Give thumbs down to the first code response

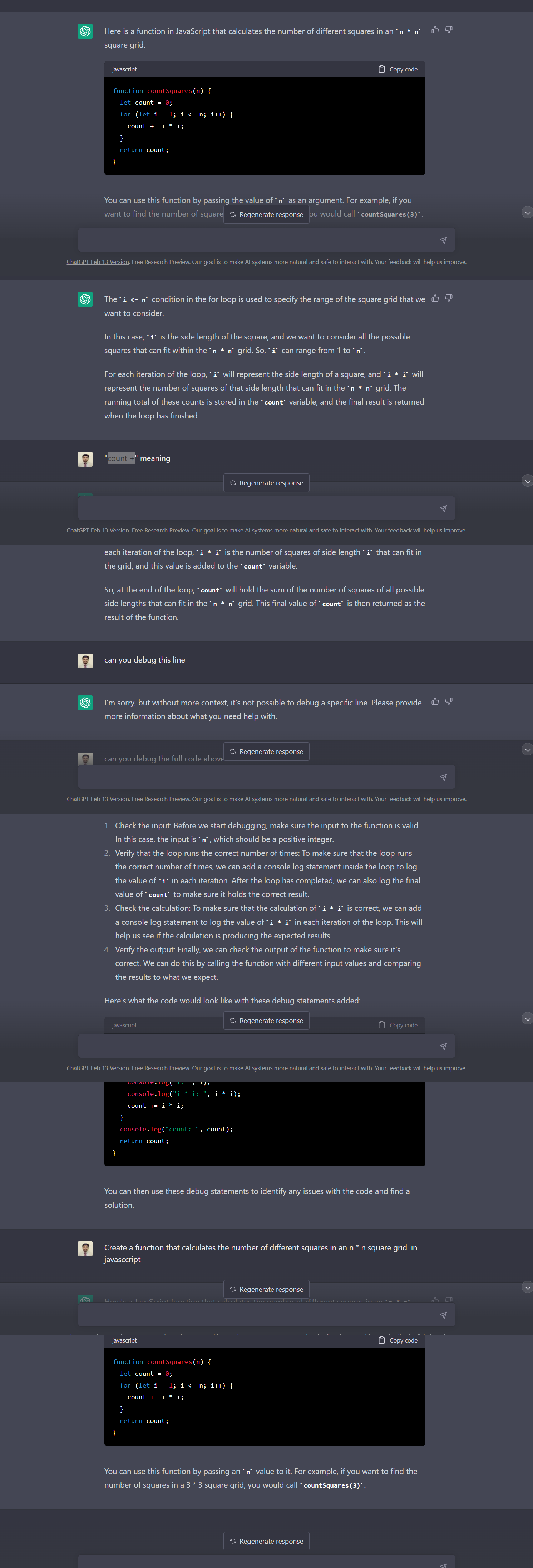(448, 29)
